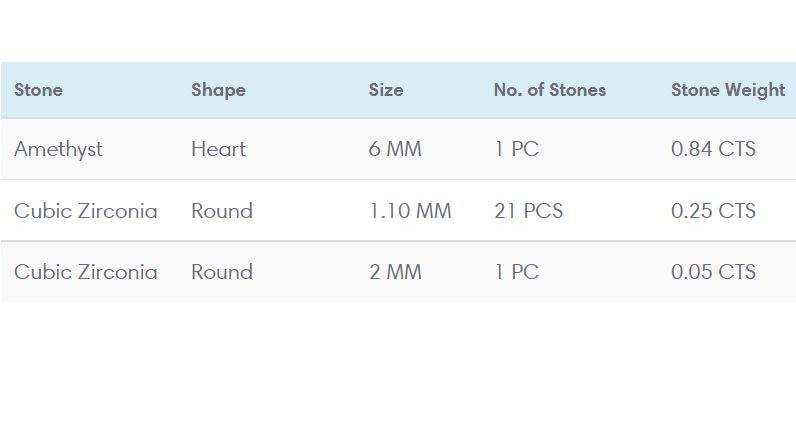Select Cubic Zirconia in second row

(x=85, y=211)
